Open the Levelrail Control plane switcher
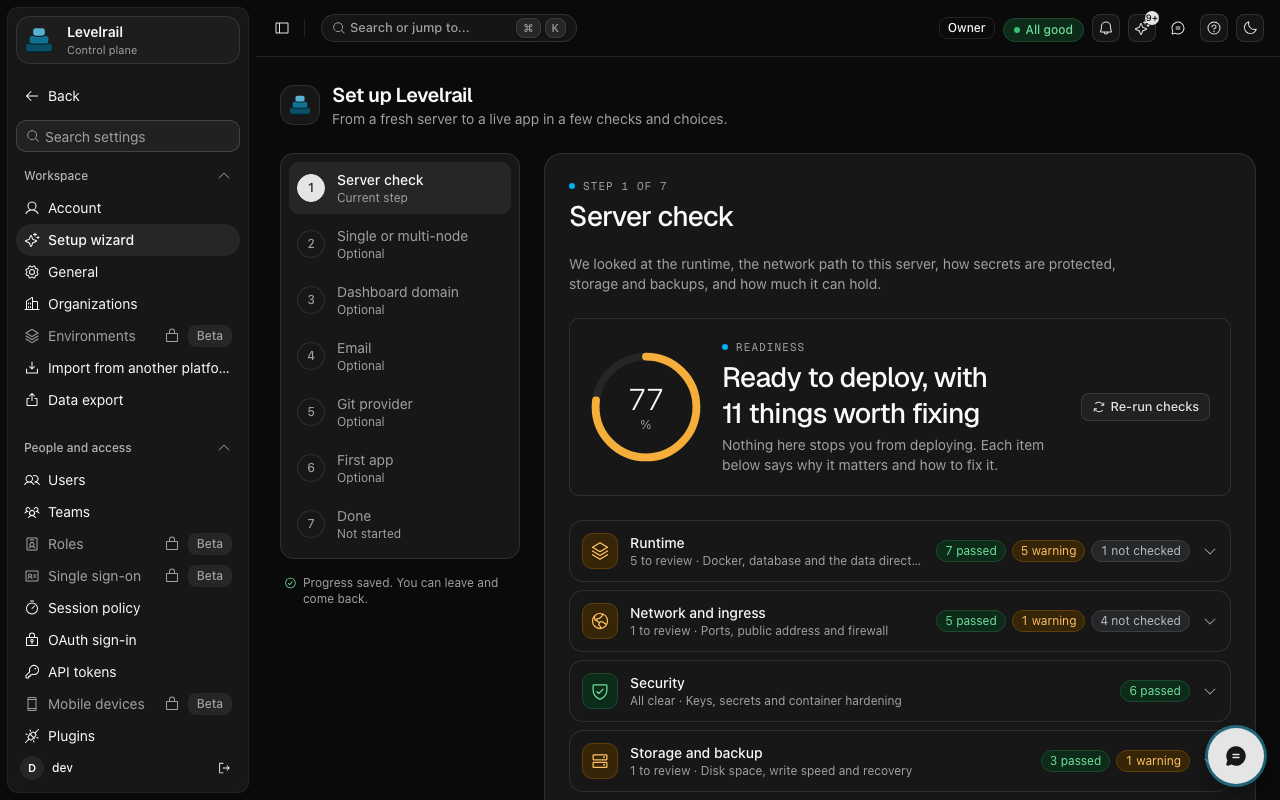Viewport: 1280px width, 800px height. coord(128,40)
